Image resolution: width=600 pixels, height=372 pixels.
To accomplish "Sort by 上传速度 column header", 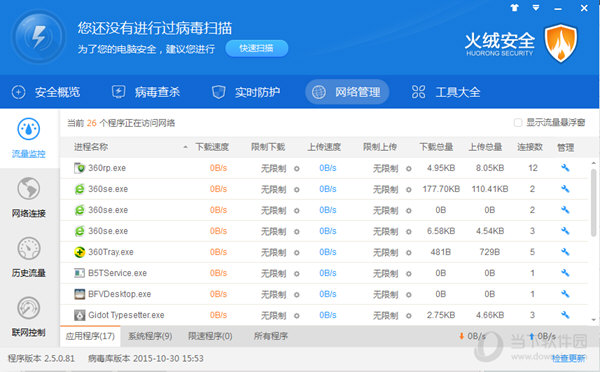I will coord(324,147).
